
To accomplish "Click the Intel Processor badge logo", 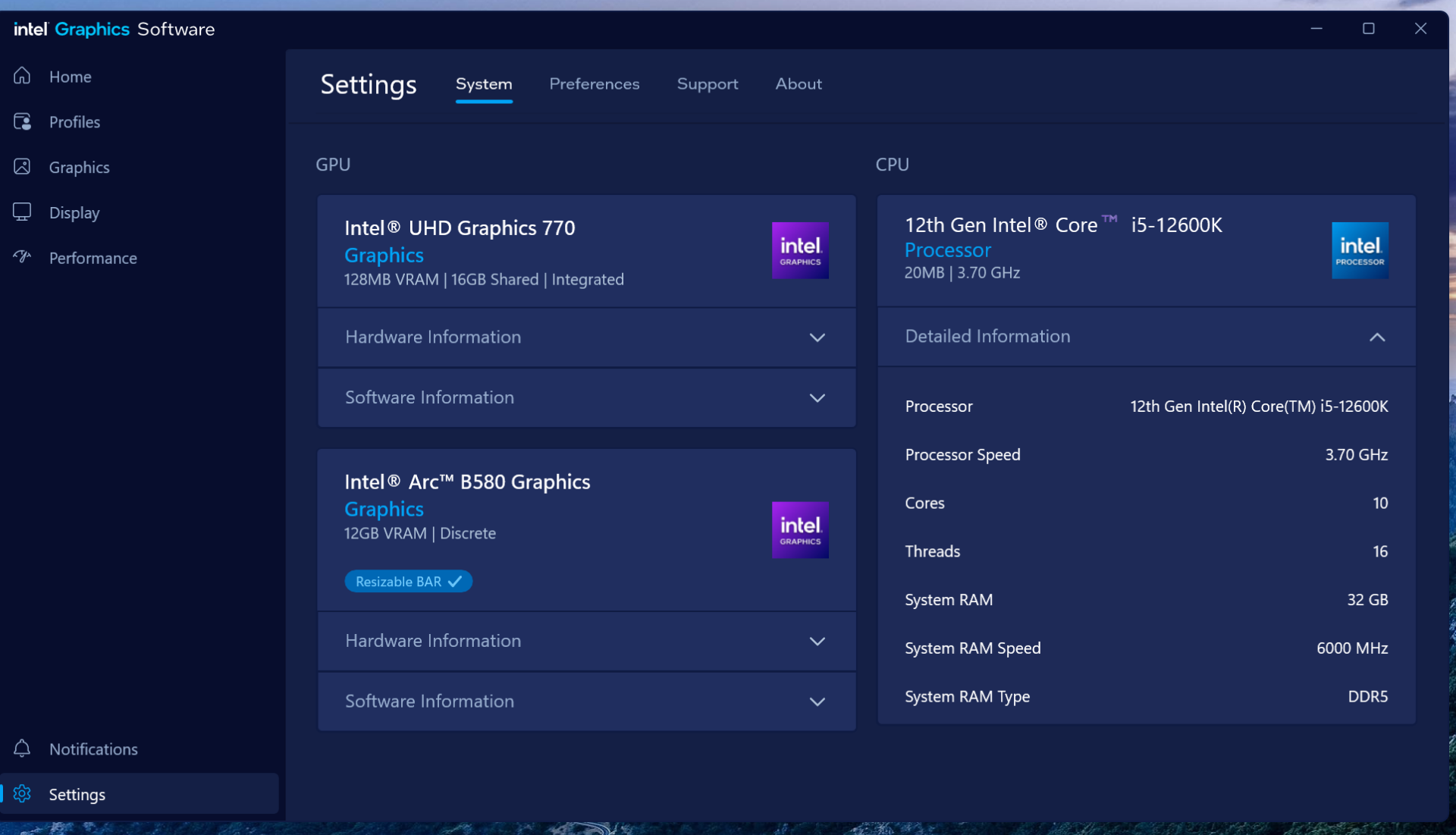I will 1360,250.
